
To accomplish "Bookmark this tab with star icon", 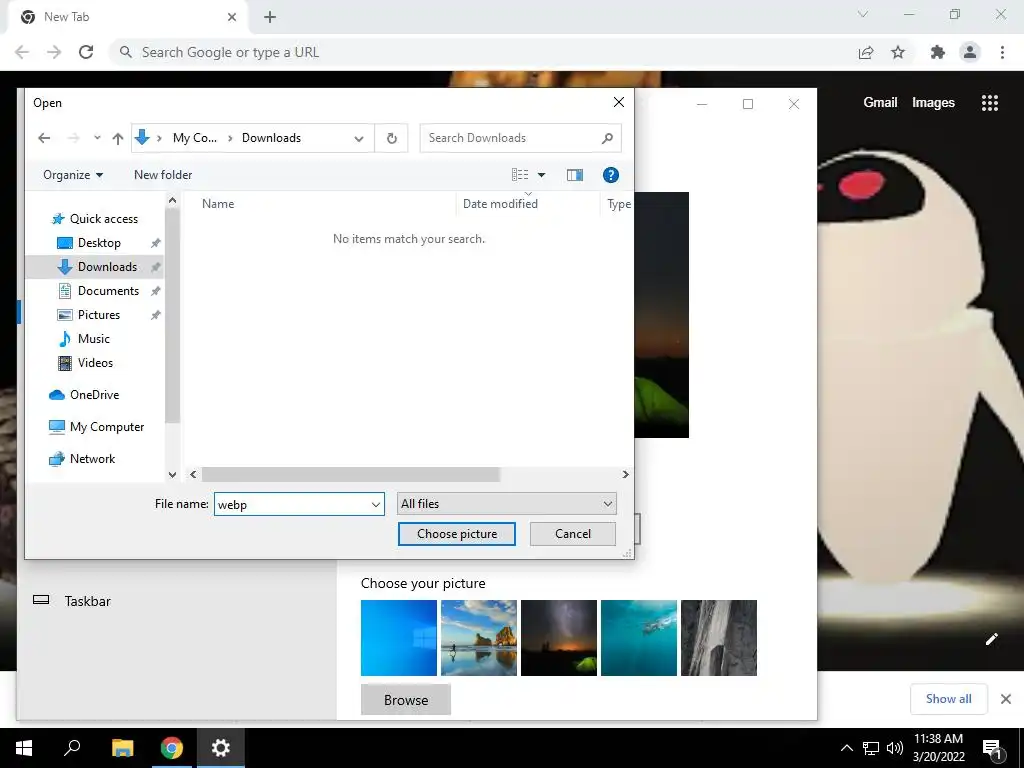I will (898, 52).
